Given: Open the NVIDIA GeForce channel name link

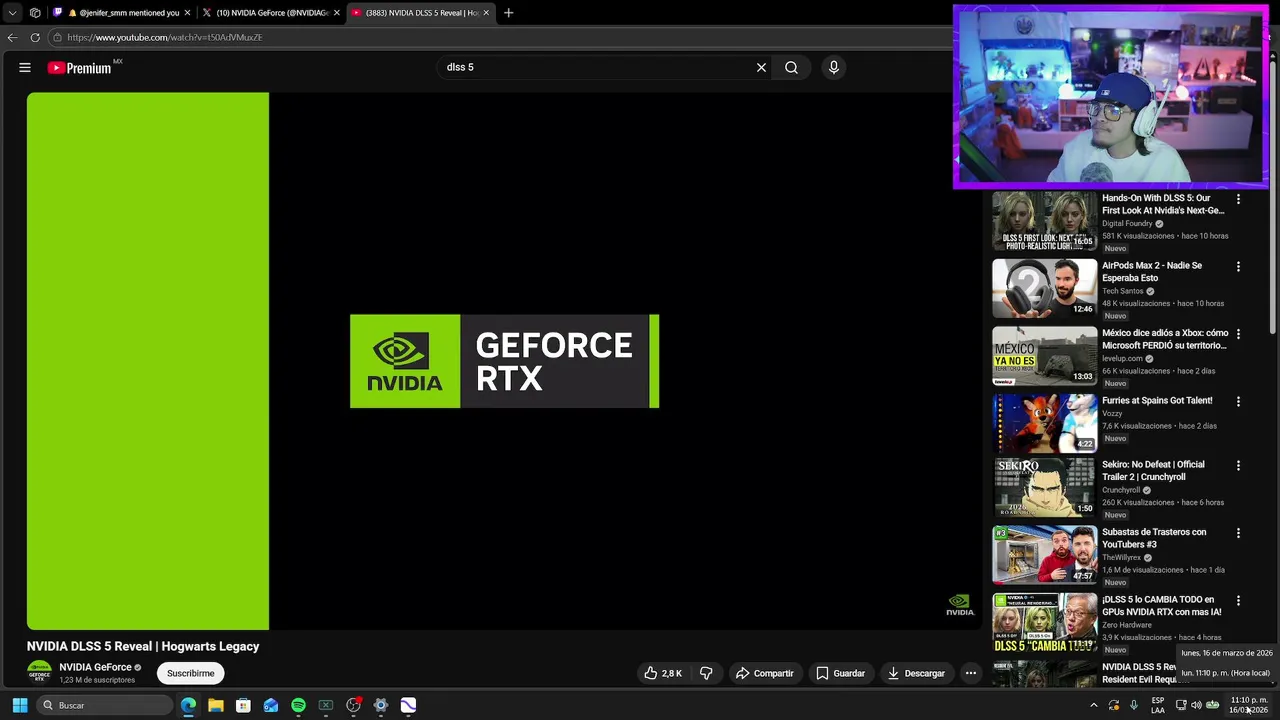Looking at the screenshot, I should click(x=96, y=667).
